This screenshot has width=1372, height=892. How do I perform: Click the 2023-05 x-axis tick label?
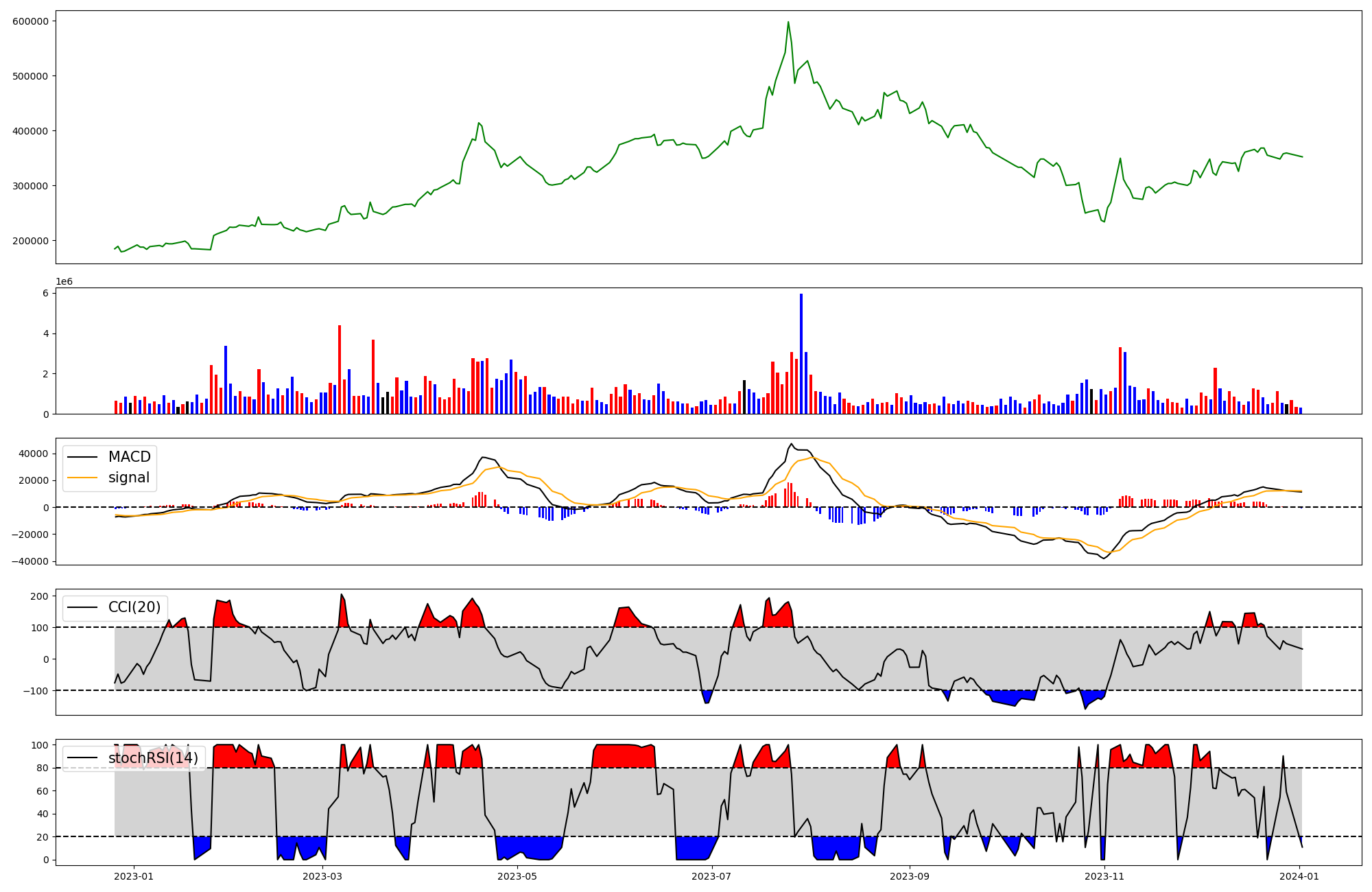coord(517,876)
